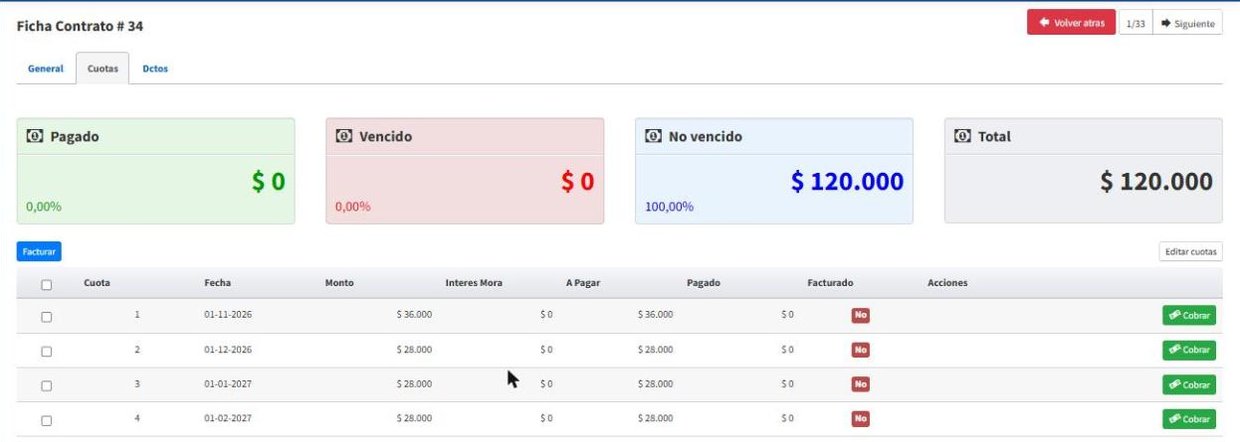
Task: Go back with Volver atras button
Action: (1071, 22)
